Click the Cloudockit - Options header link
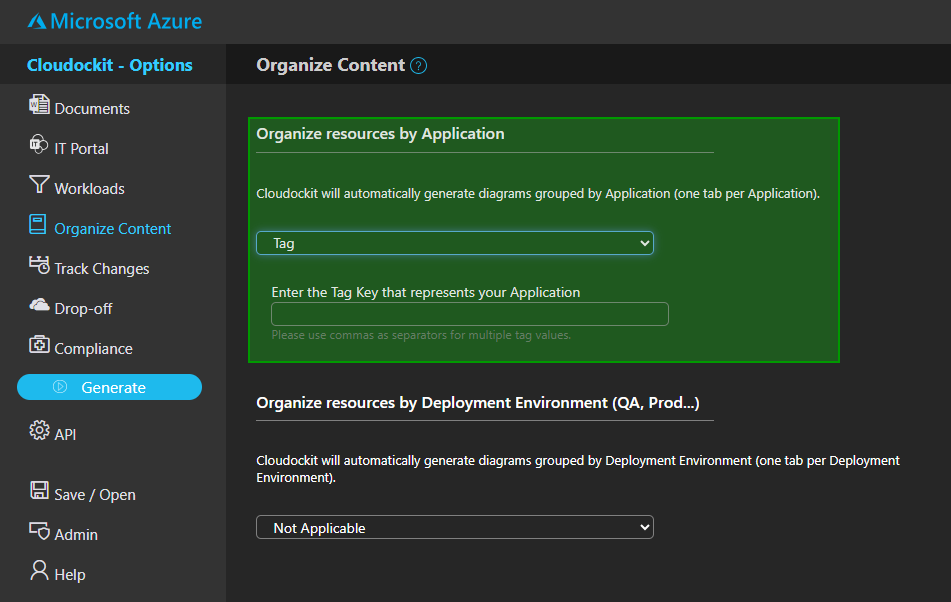 [x=110, y=65]
